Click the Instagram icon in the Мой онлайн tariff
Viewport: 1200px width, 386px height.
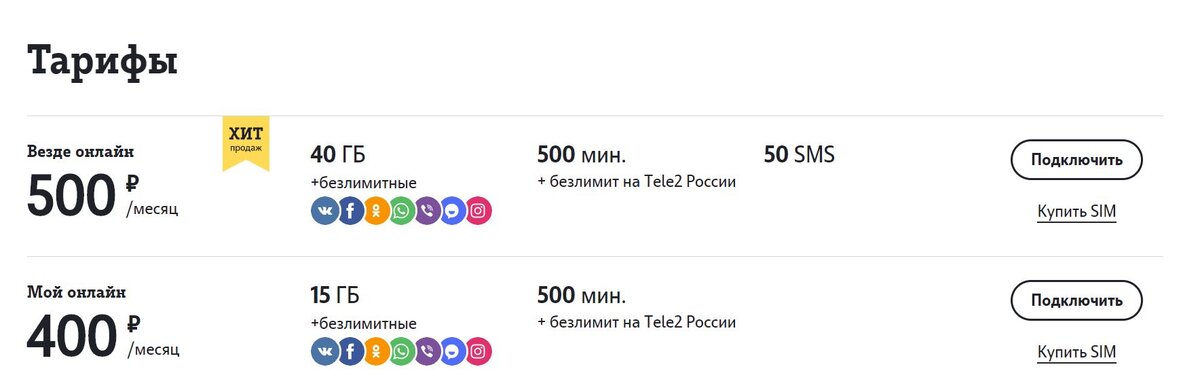[479, 351]
